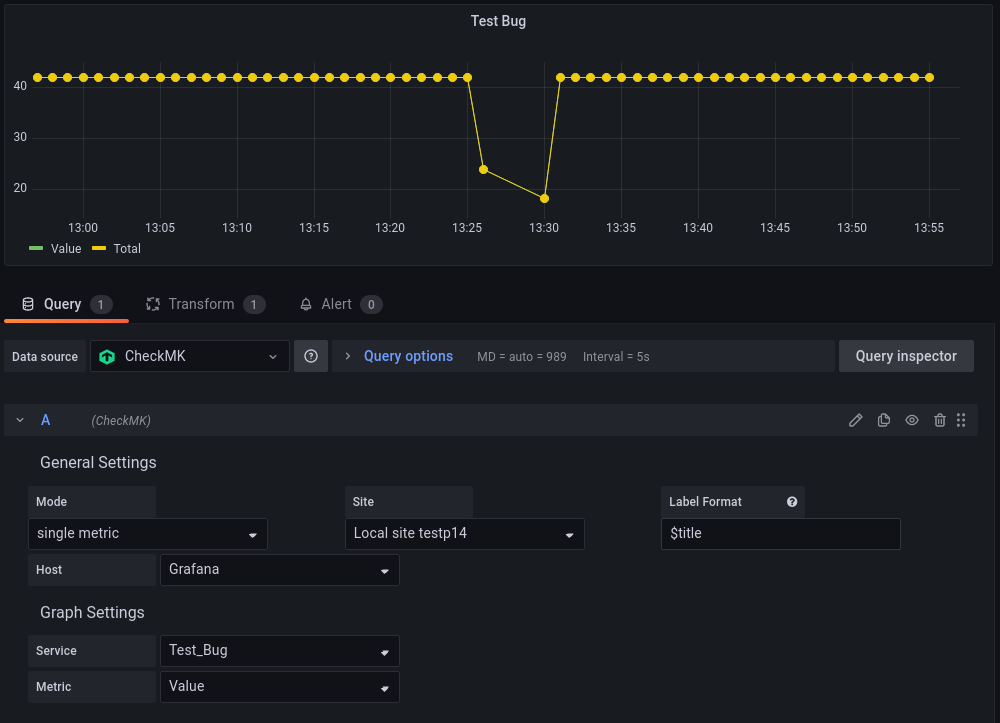Click the Label Format input field
1000x723 pixels.
tap(781, 534)
